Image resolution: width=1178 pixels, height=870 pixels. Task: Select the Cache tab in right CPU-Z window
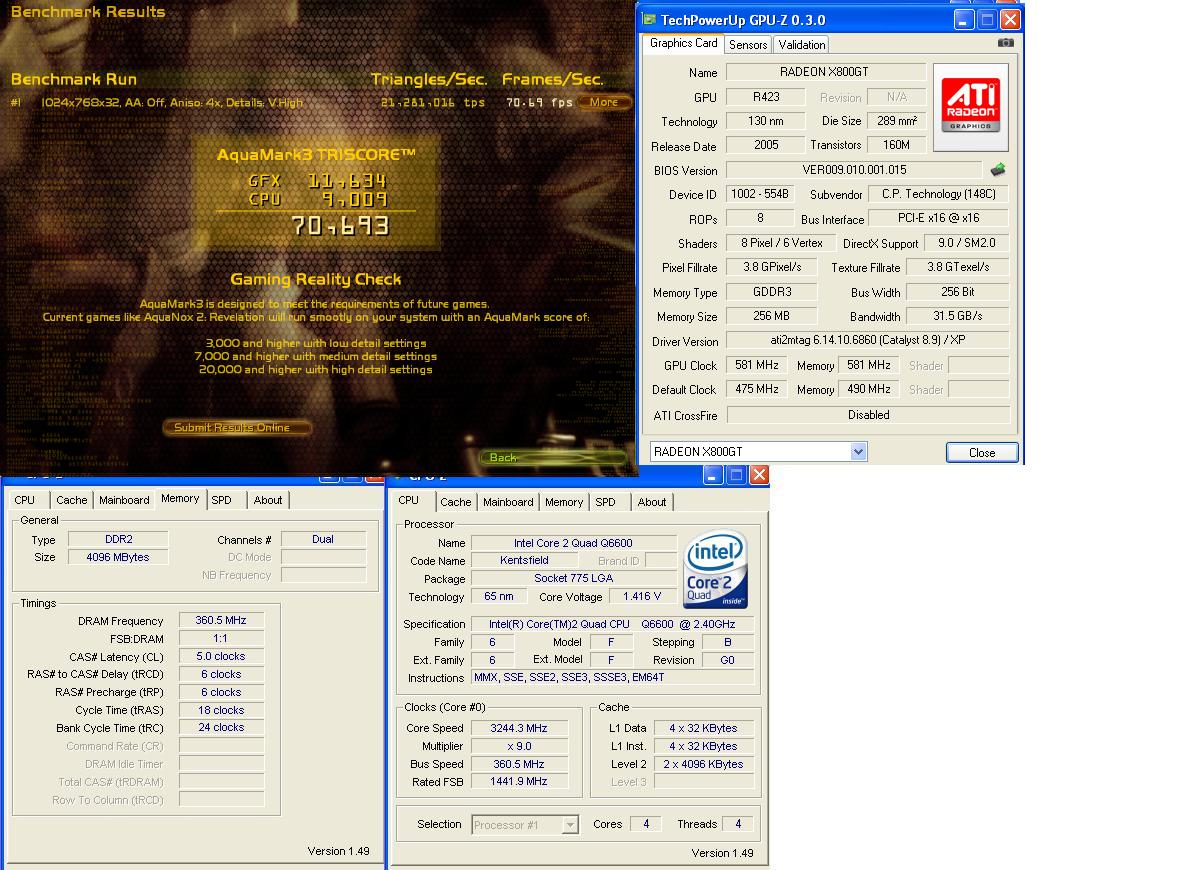point(456,502)
